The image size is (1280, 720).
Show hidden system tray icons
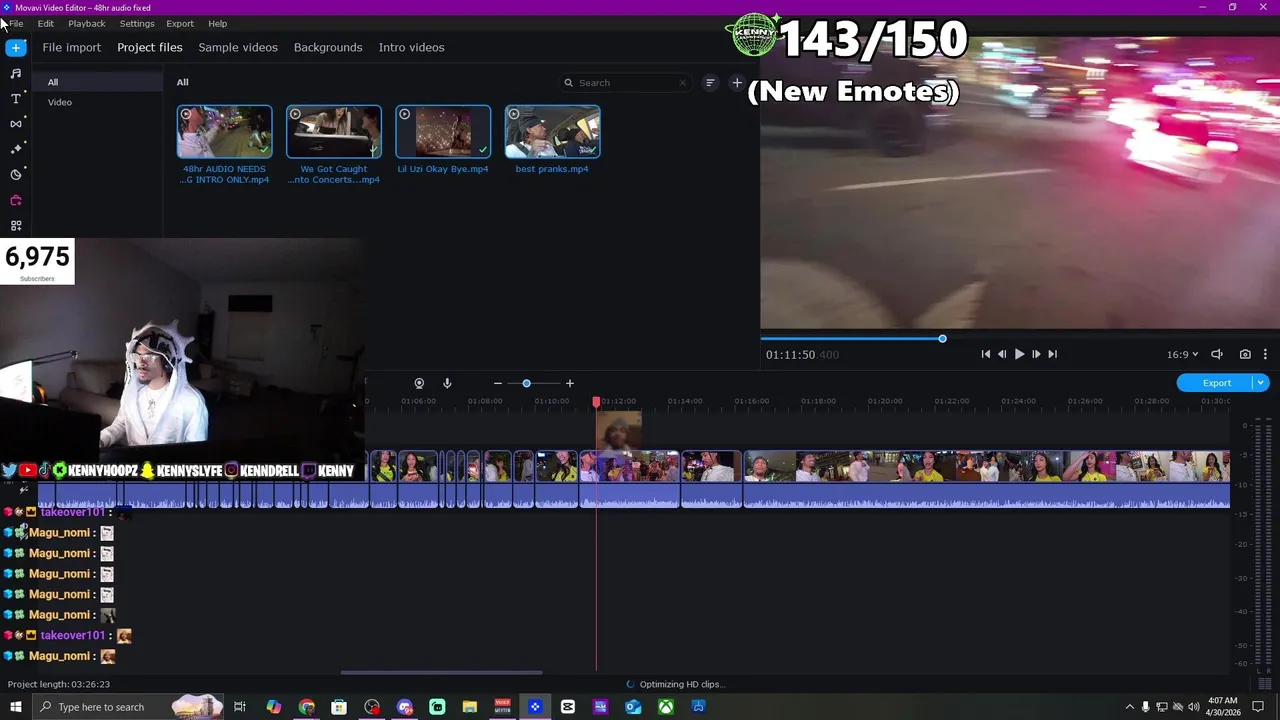(1130, 707)
